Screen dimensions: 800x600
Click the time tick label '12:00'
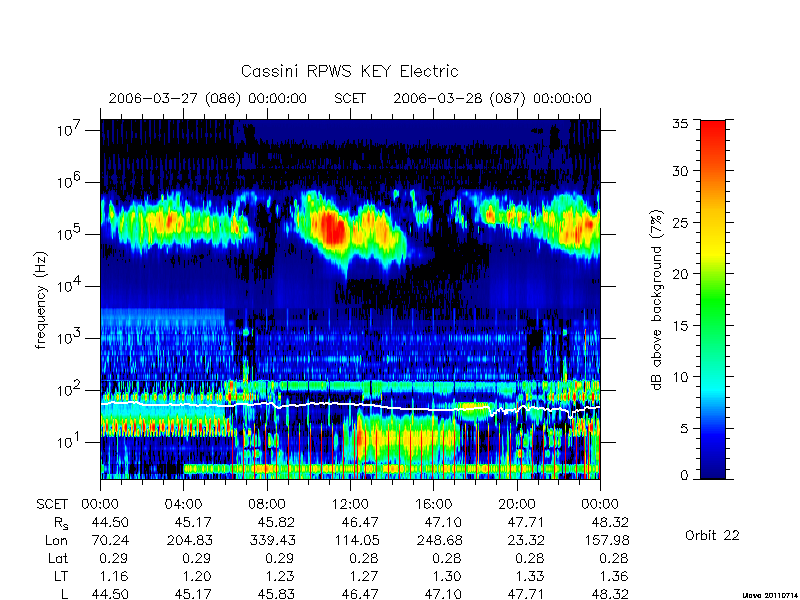click(350, 505)
